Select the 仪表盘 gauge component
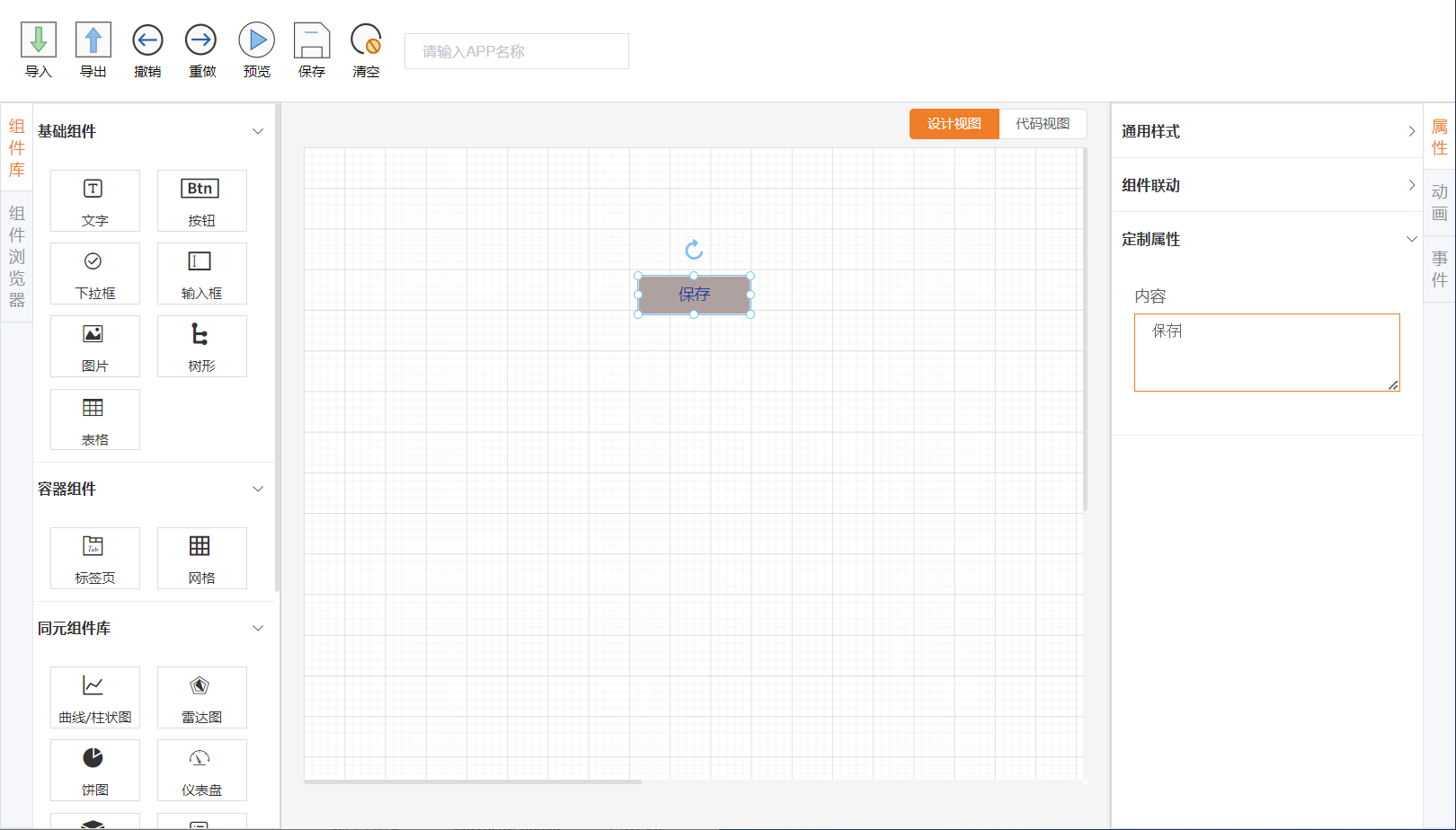1456x830 pixels. point(202,770)
